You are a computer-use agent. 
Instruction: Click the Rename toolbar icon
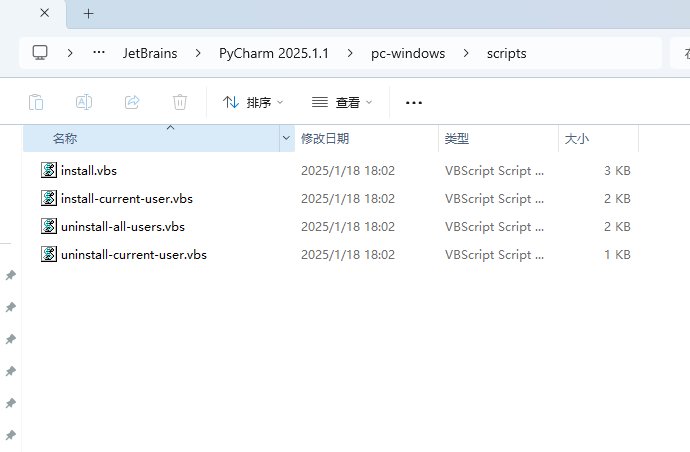(x=84, y=103)
